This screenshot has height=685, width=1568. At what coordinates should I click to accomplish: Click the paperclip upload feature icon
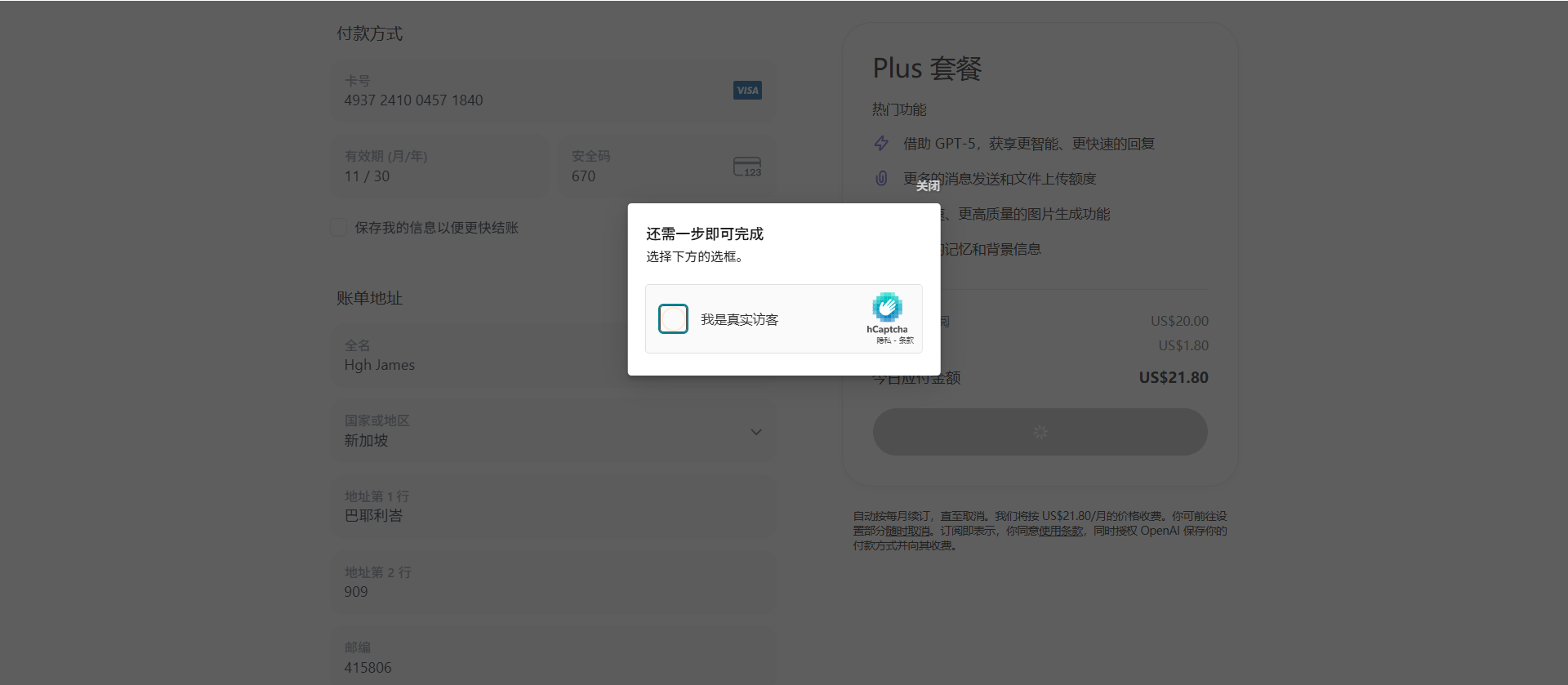point(881,178)
